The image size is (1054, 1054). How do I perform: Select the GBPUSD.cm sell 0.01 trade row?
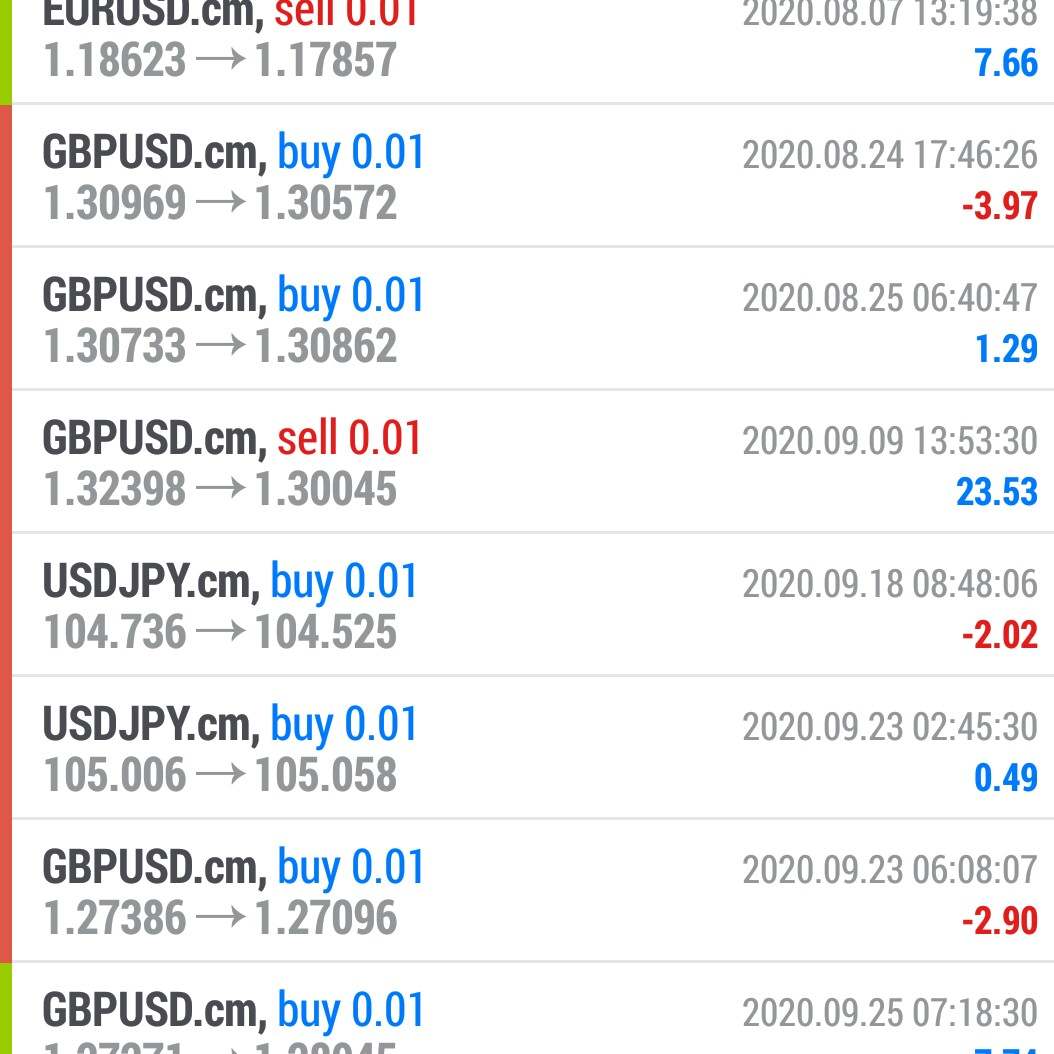pos(532,462)
